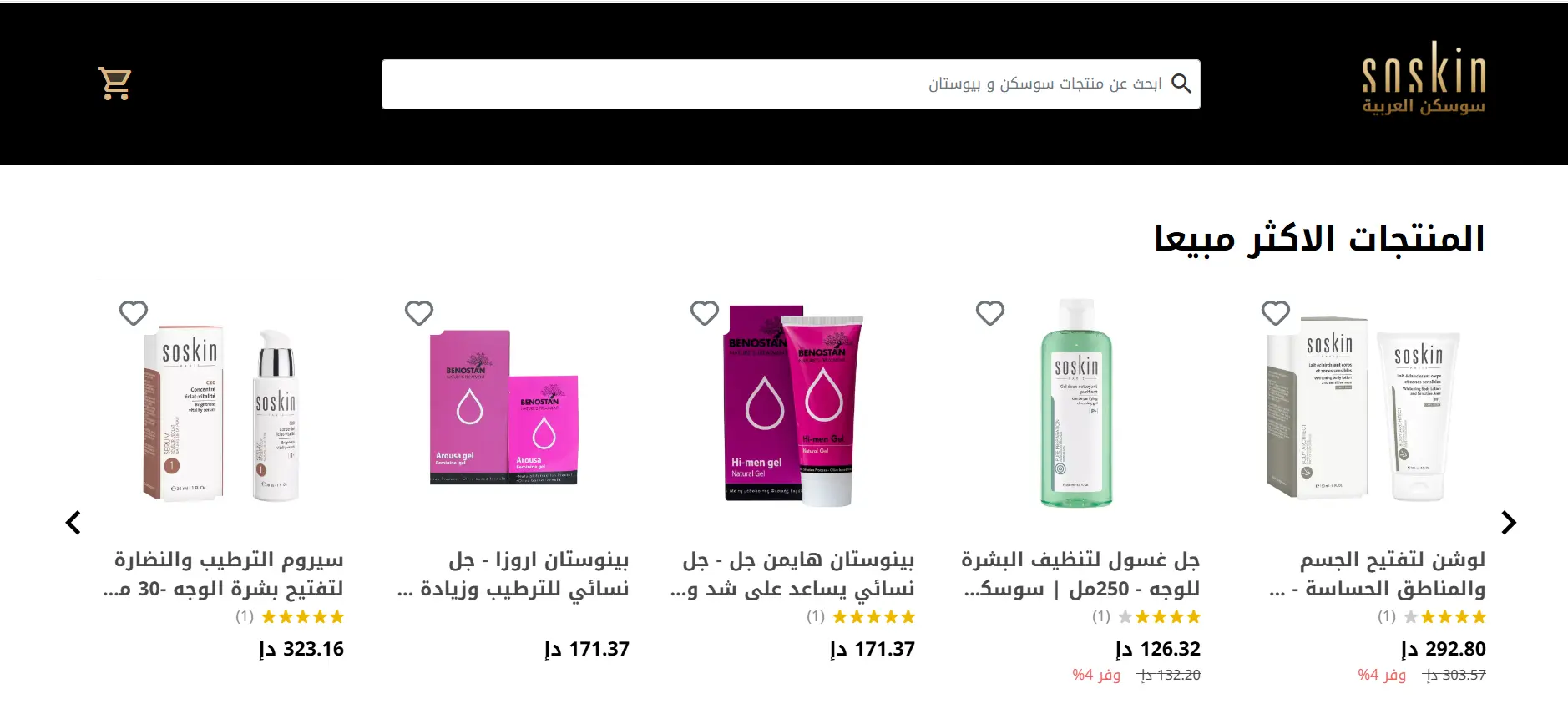Image resolution: width=1568 pixels, height=714 pixels.
Task: Open the 250ml face cleansing gel title link
Action: tap(1080, 574)
